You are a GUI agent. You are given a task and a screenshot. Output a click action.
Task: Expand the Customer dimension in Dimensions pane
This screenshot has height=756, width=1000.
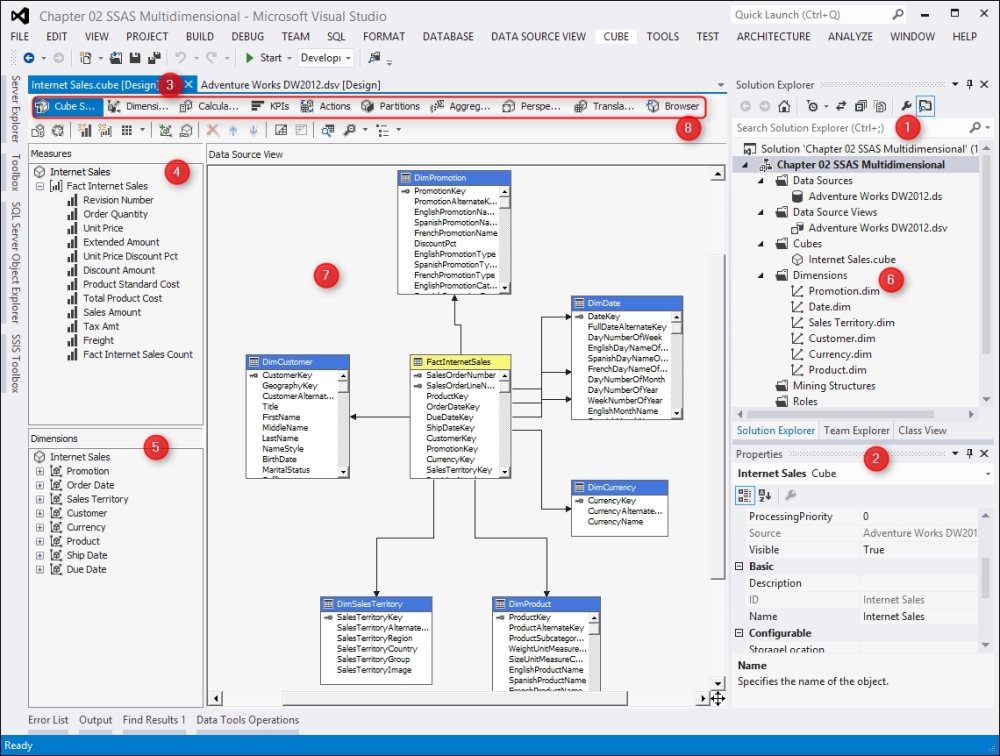tap(40, 514)
